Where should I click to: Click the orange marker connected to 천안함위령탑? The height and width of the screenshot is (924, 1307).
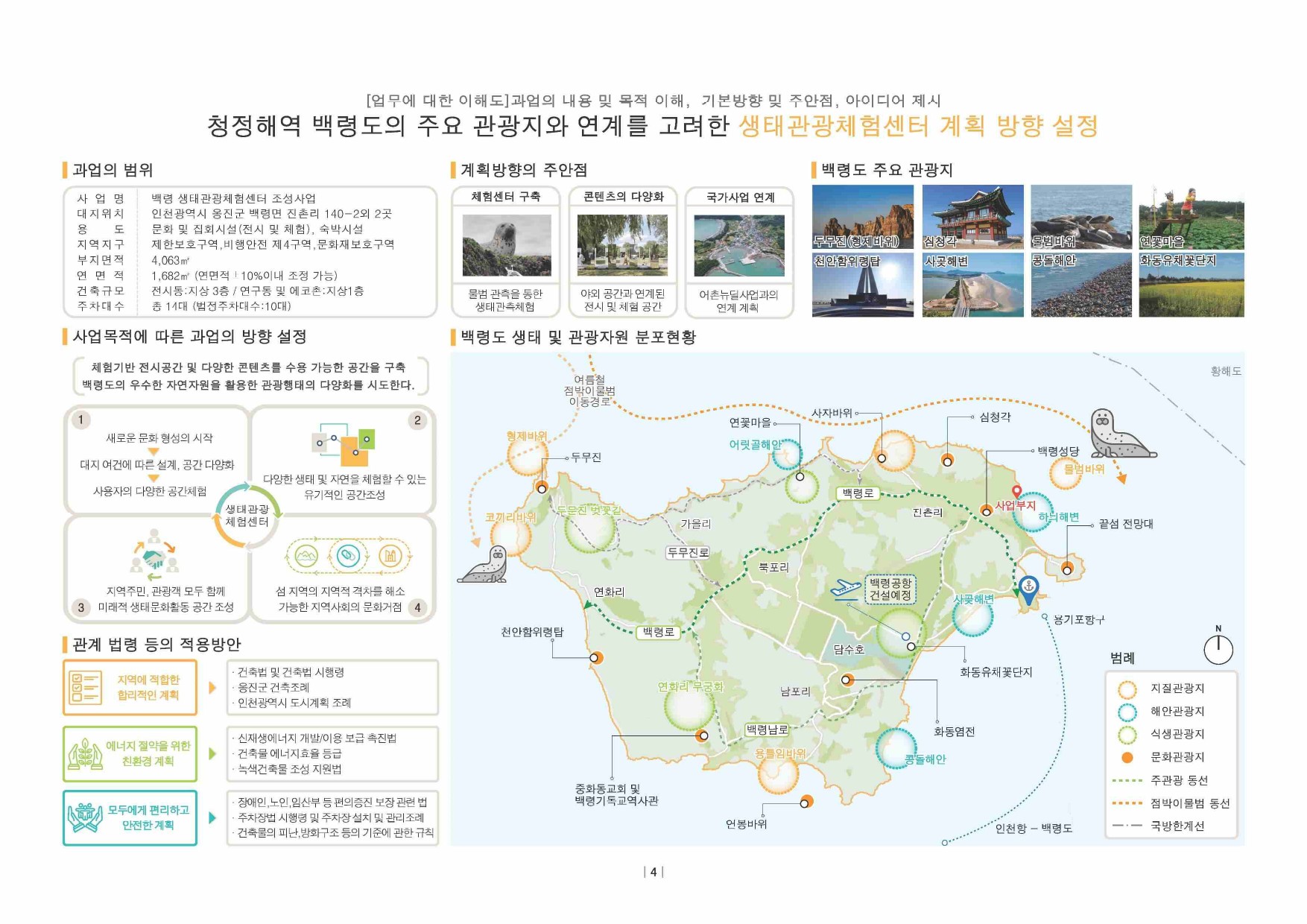click(x=596, y=658)
